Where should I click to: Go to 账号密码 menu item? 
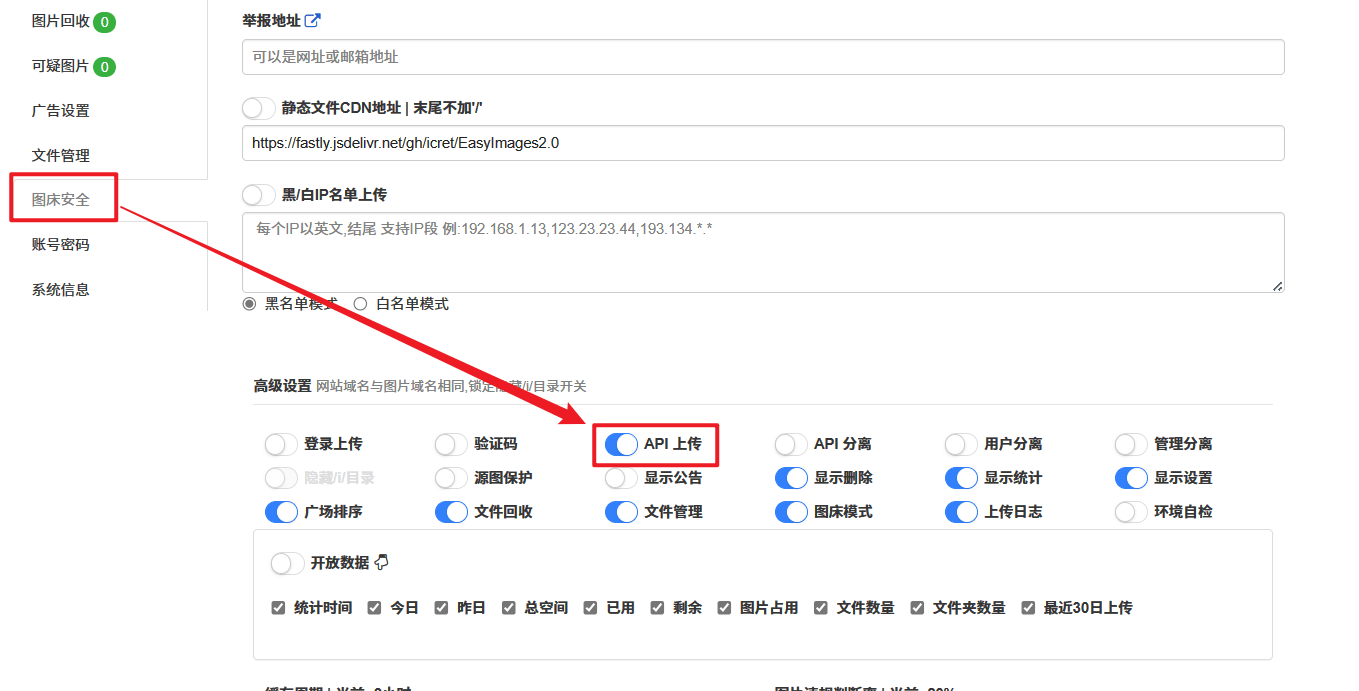coord(61,245)
